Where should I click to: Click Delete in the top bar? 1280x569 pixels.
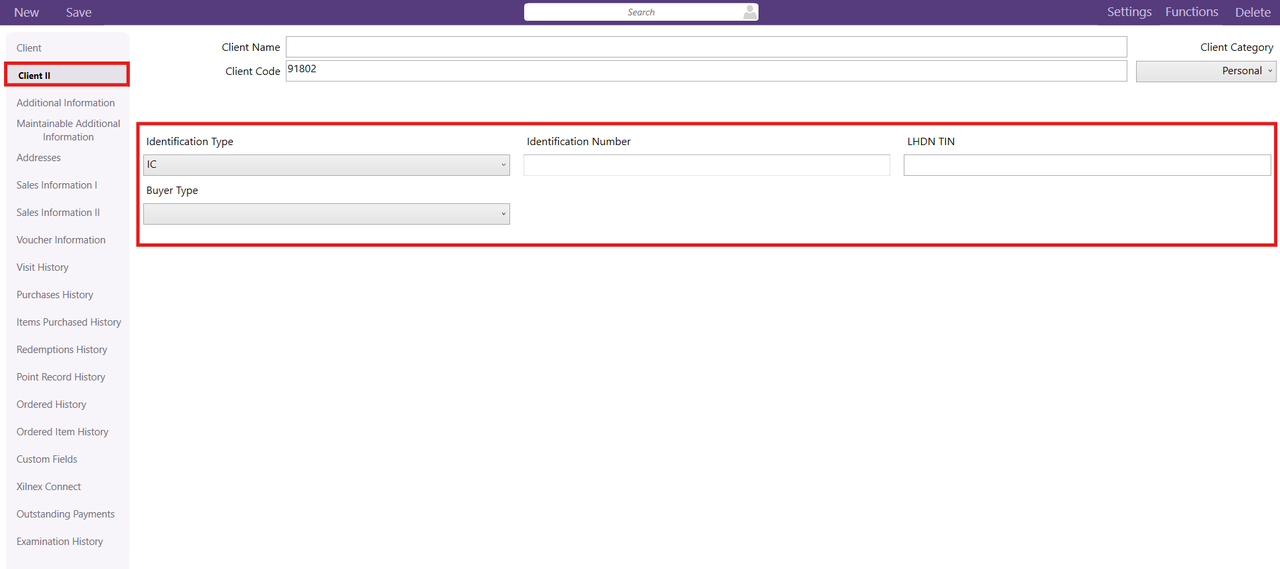click(1252, 12)
